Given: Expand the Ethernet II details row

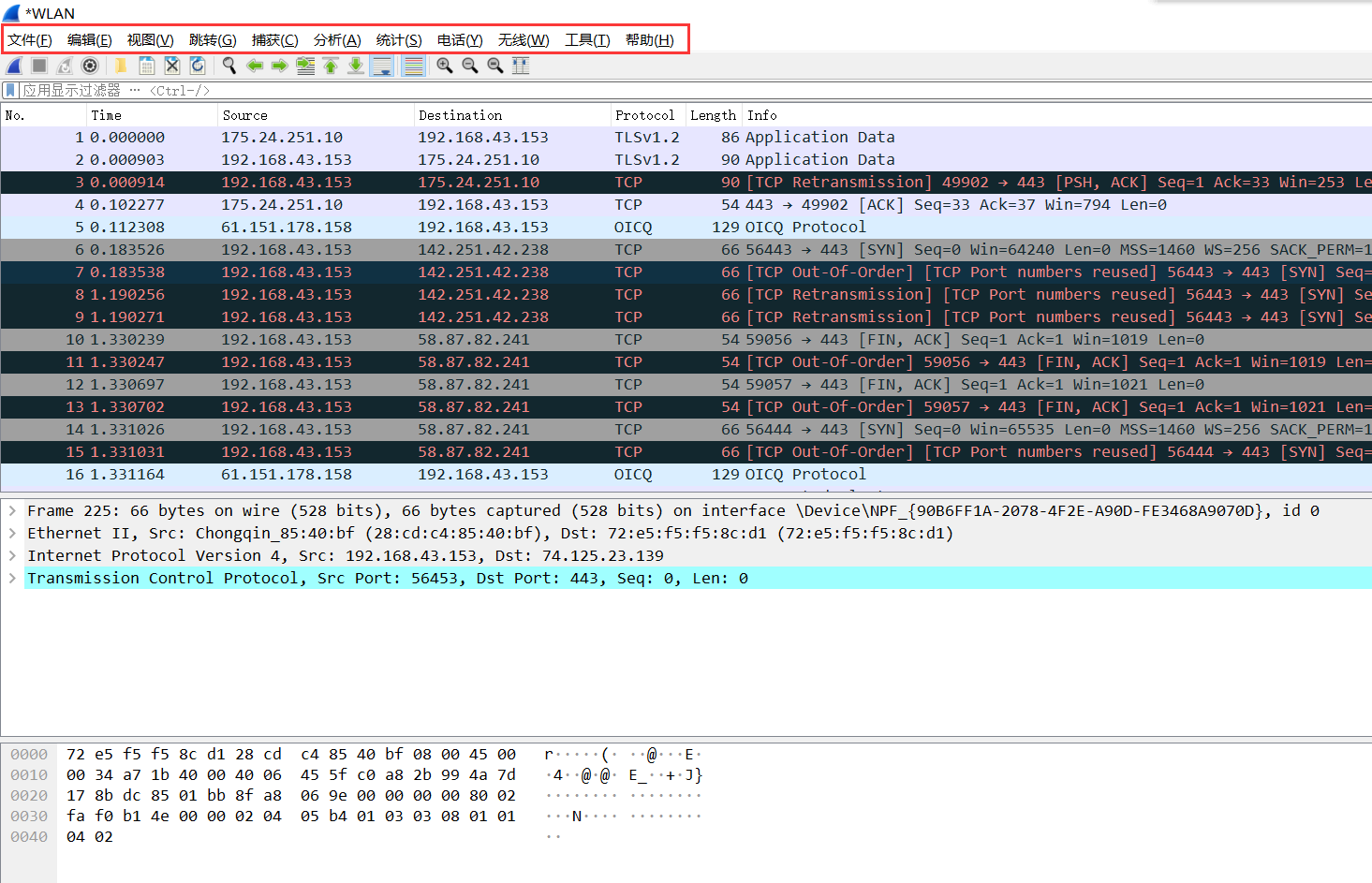Looking at the screenshot, I should tap(12, 533).
